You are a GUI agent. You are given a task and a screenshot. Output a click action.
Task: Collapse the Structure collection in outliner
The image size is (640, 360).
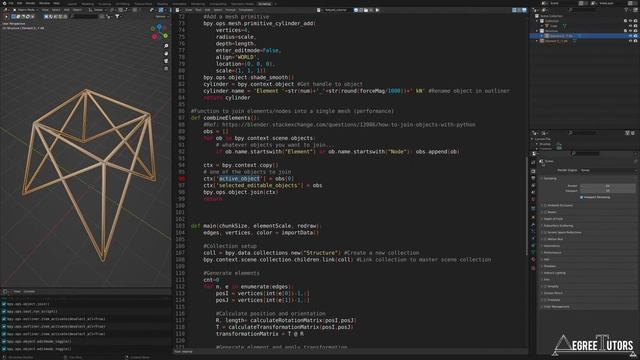(x=538, y=31)
